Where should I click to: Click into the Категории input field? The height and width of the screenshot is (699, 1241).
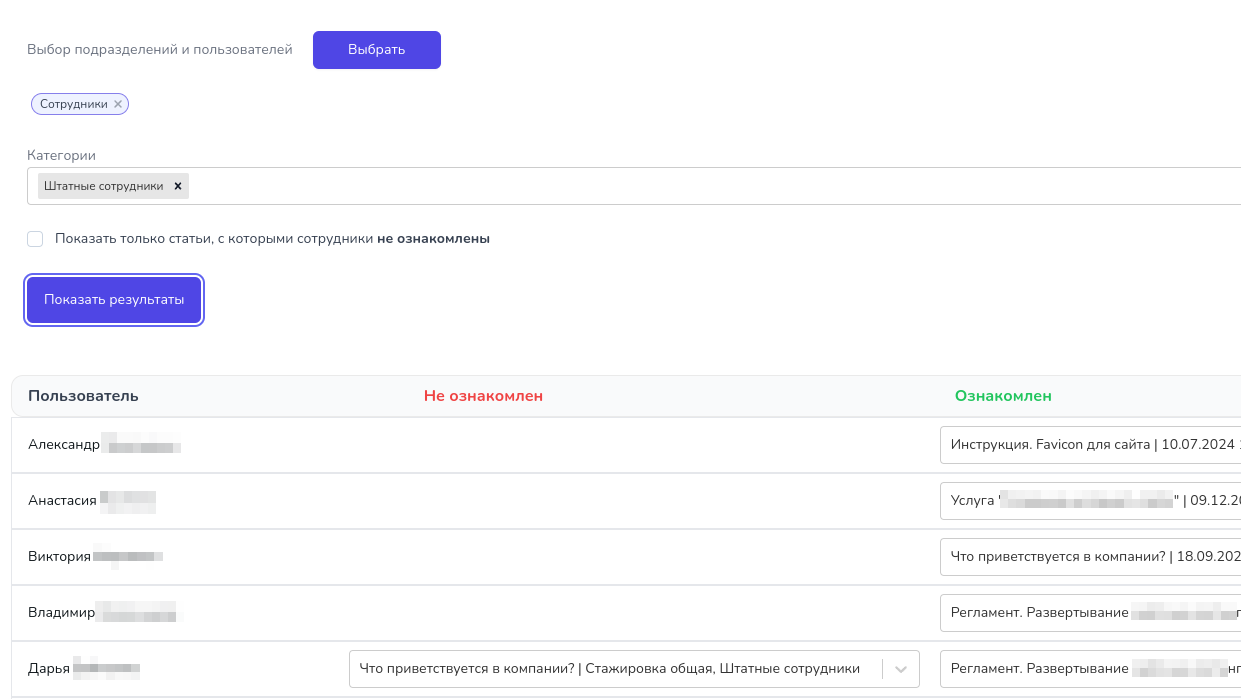point(700,186)
